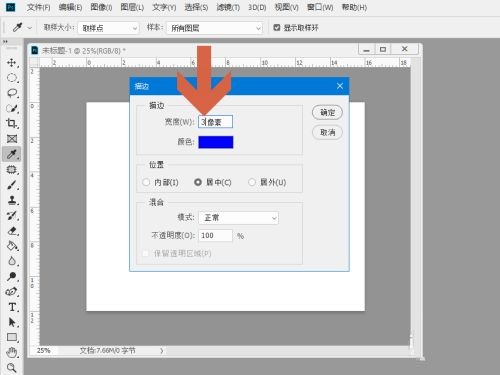Screen dimensions: 500x375
Task: Click the 确定 button
Action: pos(327,113)
